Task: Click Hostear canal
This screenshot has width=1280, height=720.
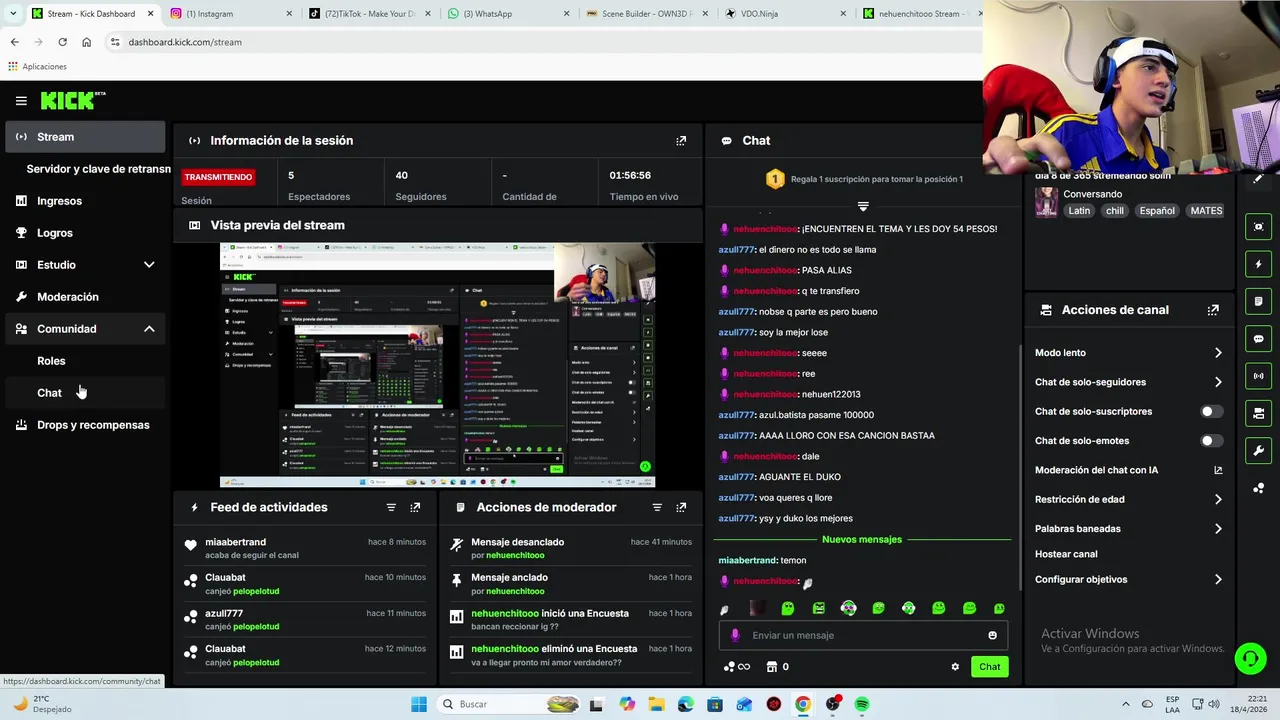Action: (1066, 554)
